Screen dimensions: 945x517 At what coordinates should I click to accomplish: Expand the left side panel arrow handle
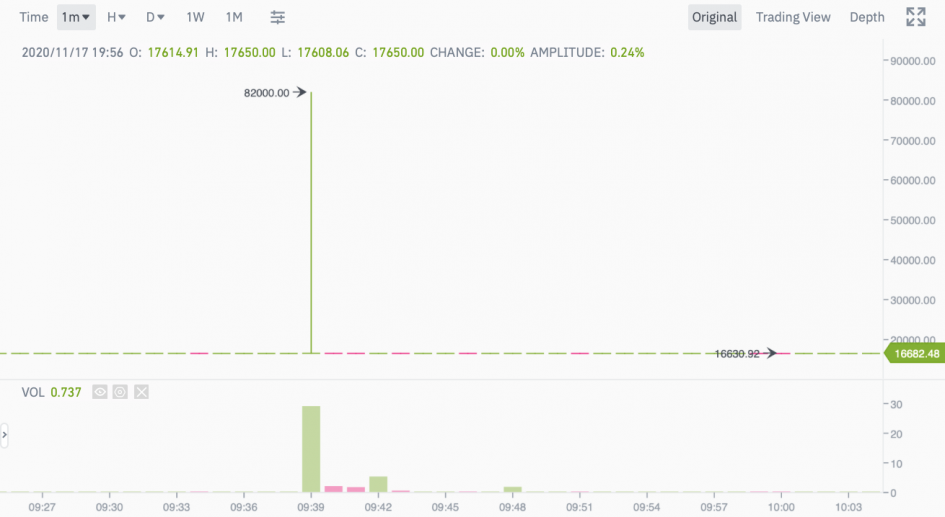click(4, 435)
